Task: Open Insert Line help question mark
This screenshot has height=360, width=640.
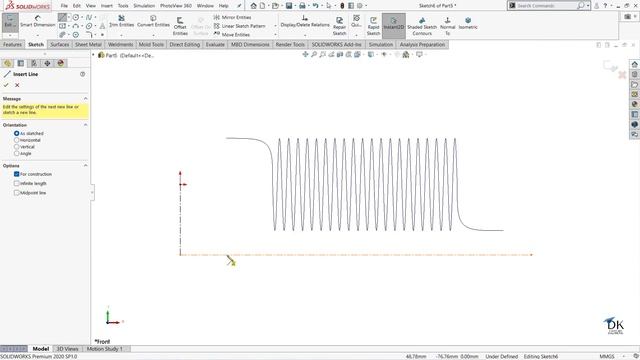Action: coord(82,74)
